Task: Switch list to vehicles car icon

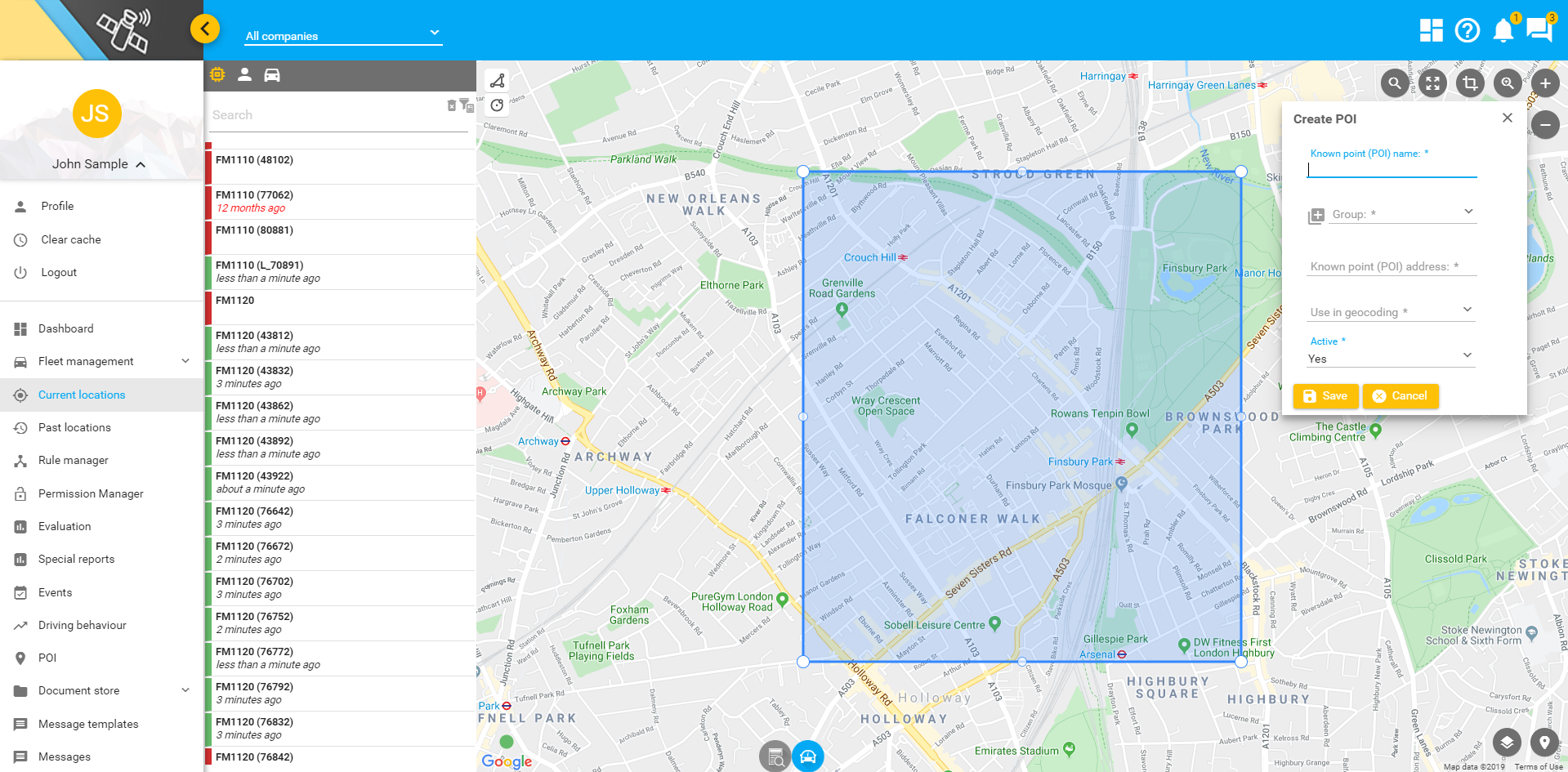Action: [272, 75]
